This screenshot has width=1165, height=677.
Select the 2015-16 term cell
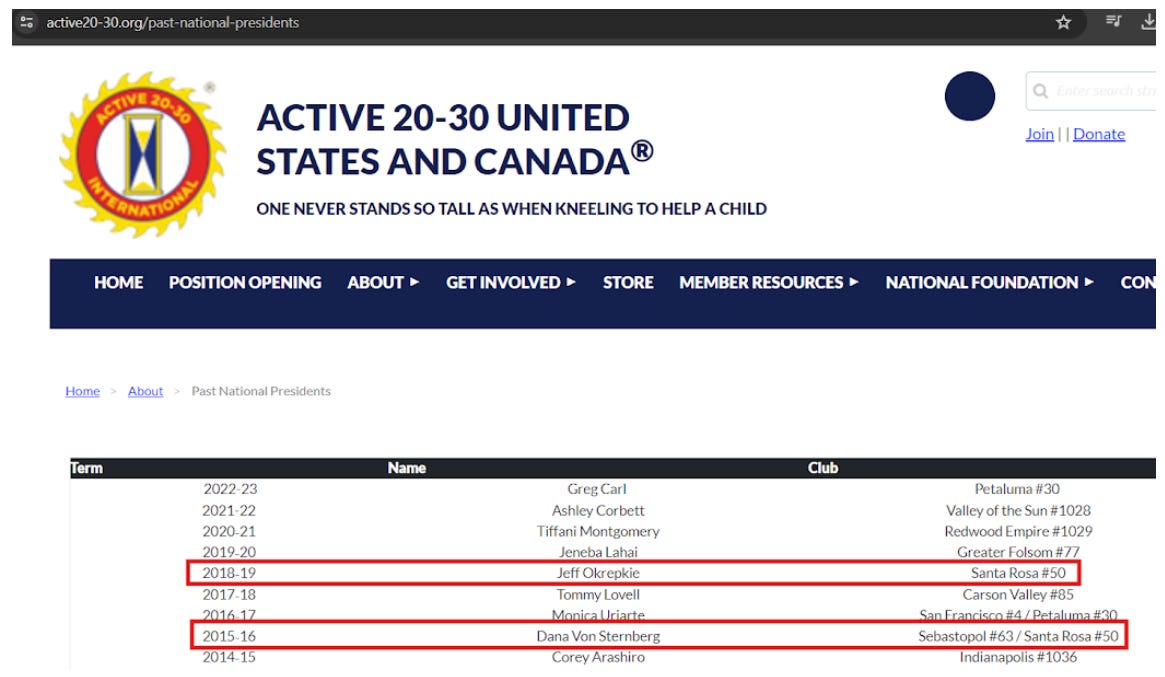pos(229,636)
